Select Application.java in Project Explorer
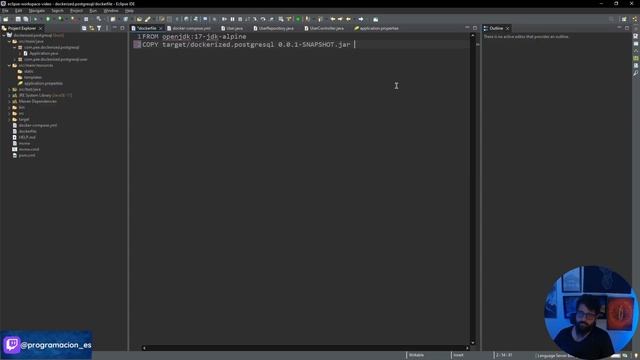This screenshot has width=640, height=360. point(43,53)
